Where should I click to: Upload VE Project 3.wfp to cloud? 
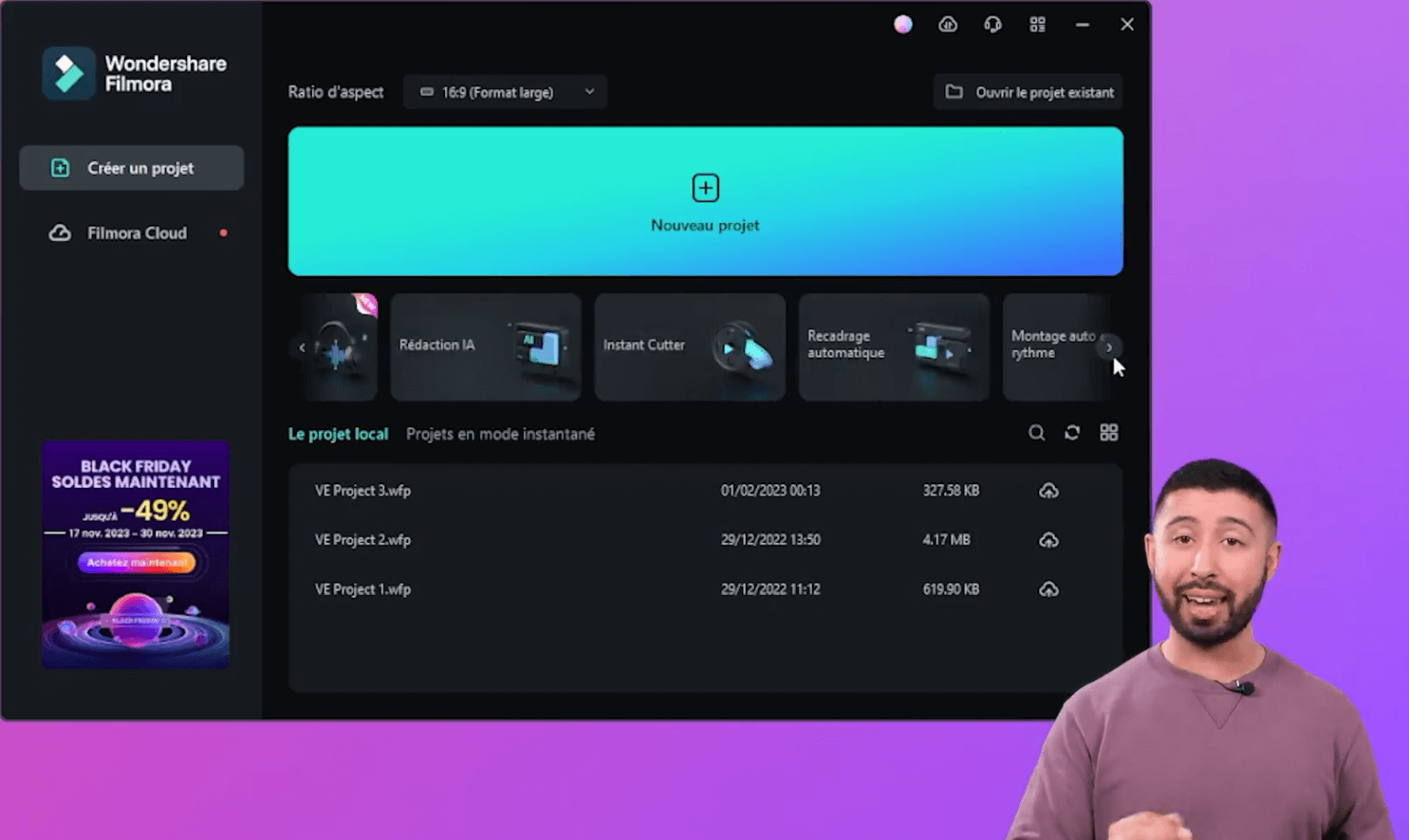(1048, 491)
